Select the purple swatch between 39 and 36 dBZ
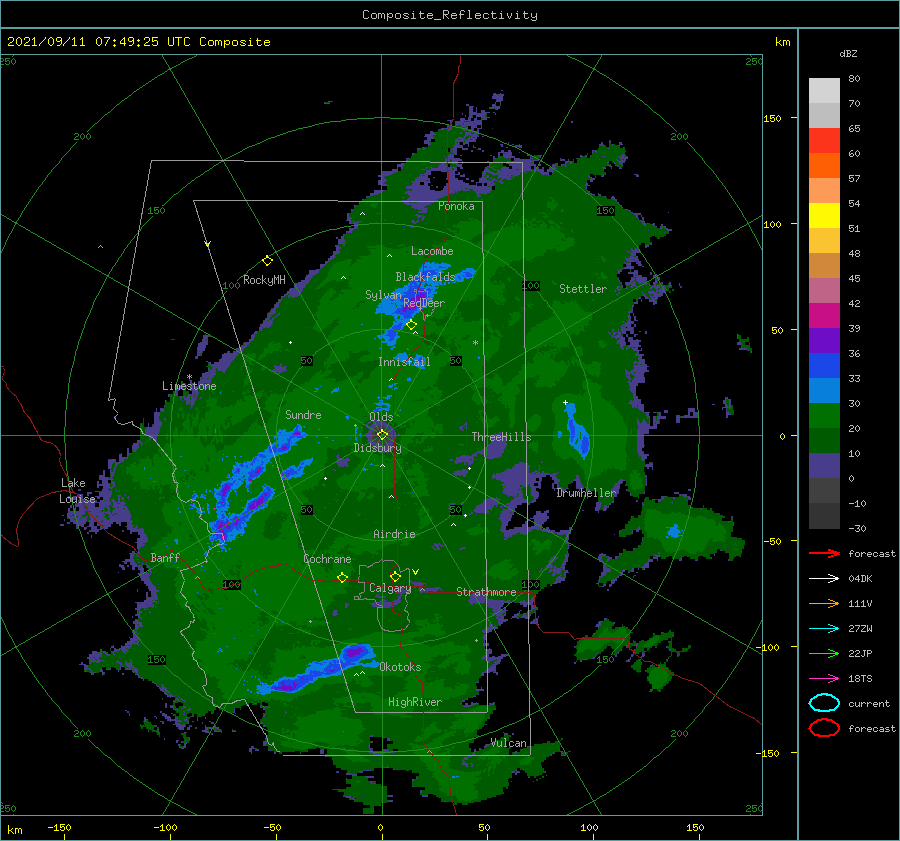This screenshot has height=841, width=900. (x=824, y=341)
